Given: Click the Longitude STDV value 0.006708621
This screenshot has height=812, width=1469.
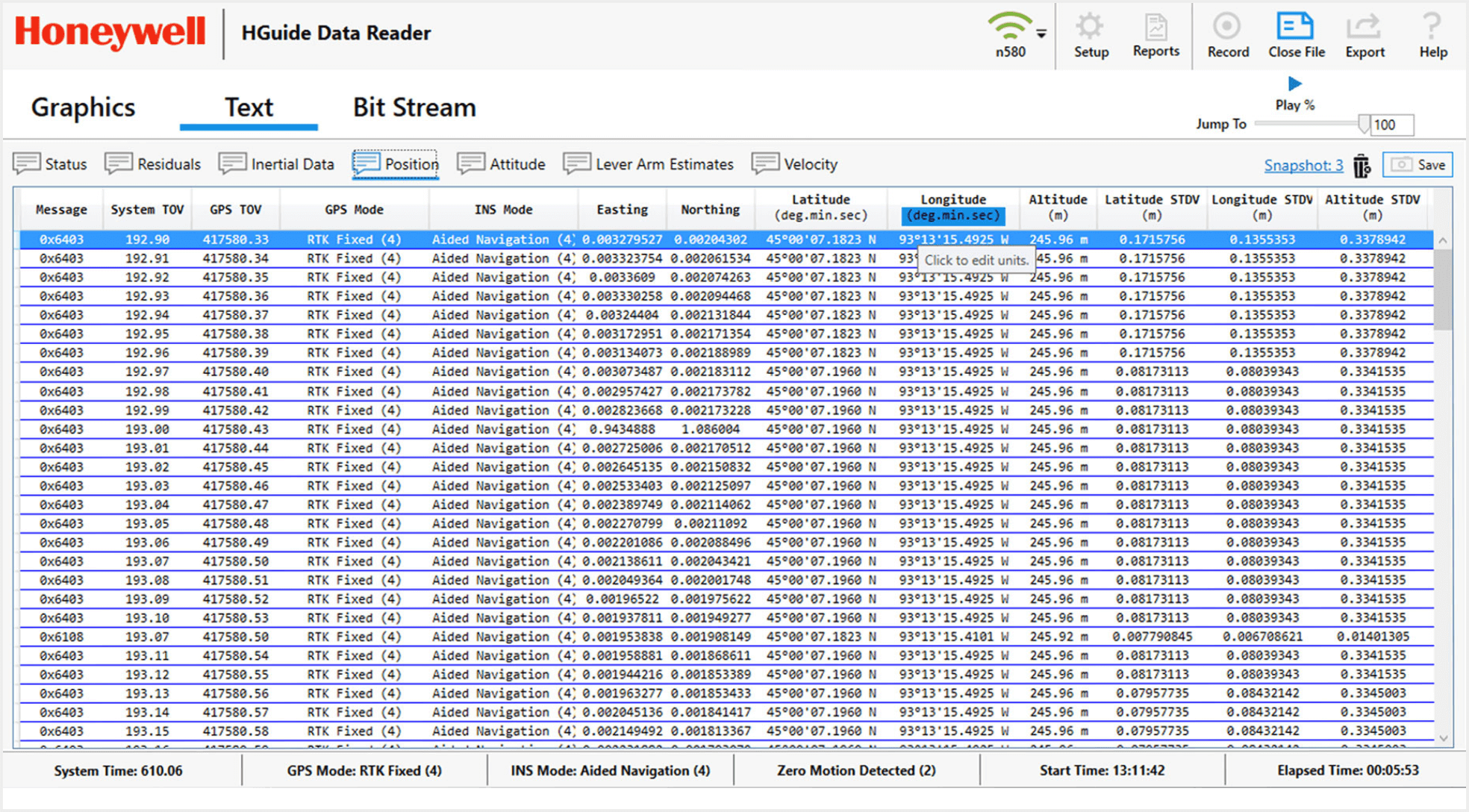Looking at the screenshot, I should (1261, 637).
